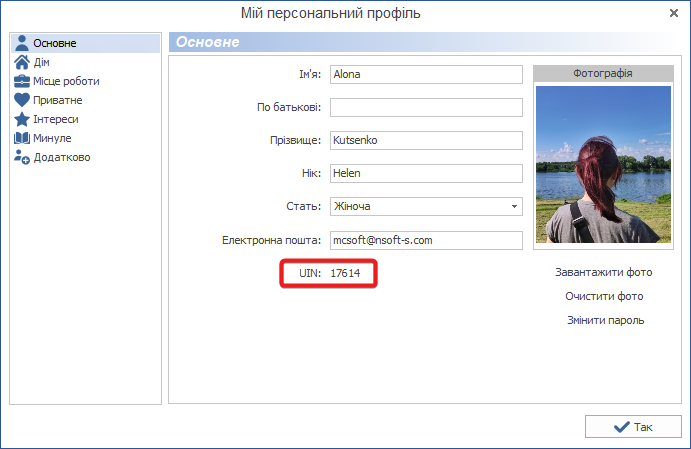Click Очистити фото link
691x449 pixels.
[x=604, y=296]
